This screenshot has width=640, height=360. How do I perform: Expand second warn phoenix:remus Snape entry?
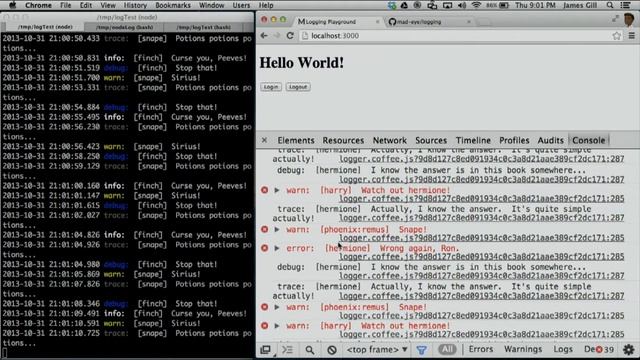pyautogui.click(x=277, y=307)
